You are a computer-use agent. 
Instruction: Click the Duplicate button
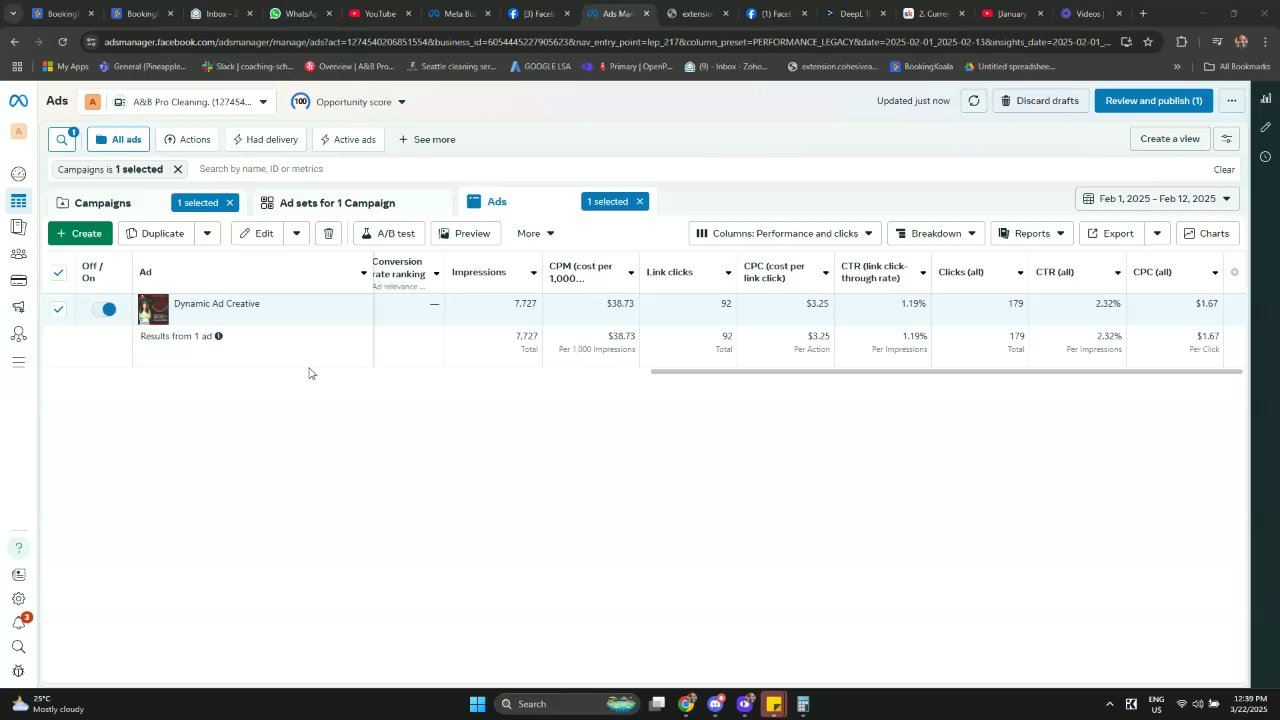coord(157,233)
